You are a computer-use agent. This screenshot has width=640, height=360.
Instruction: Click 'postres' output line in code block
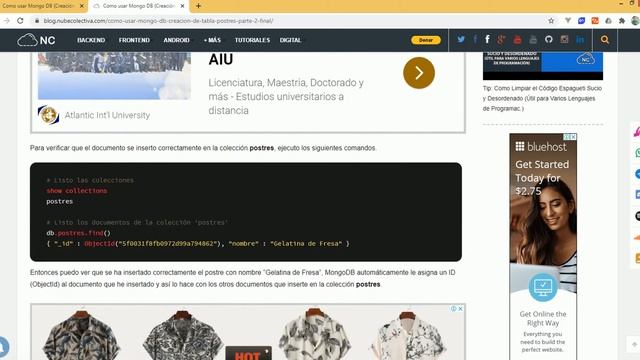click(x=60, y=201)
